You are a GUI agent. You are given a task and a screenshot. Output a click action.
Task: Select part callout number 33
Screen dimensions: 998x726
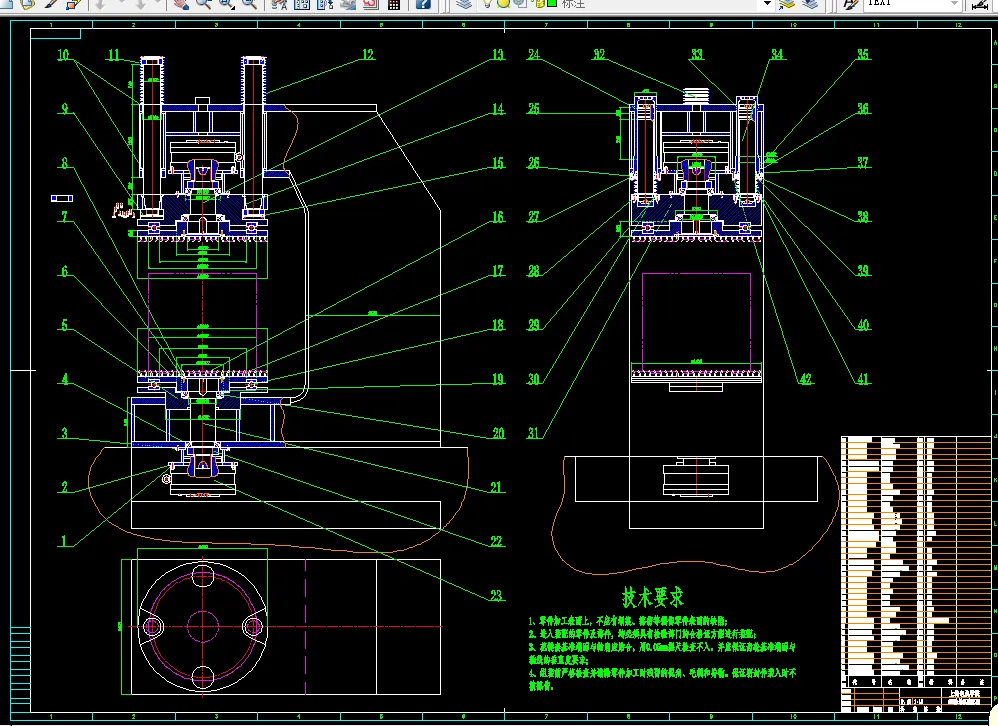coord(697,55)
